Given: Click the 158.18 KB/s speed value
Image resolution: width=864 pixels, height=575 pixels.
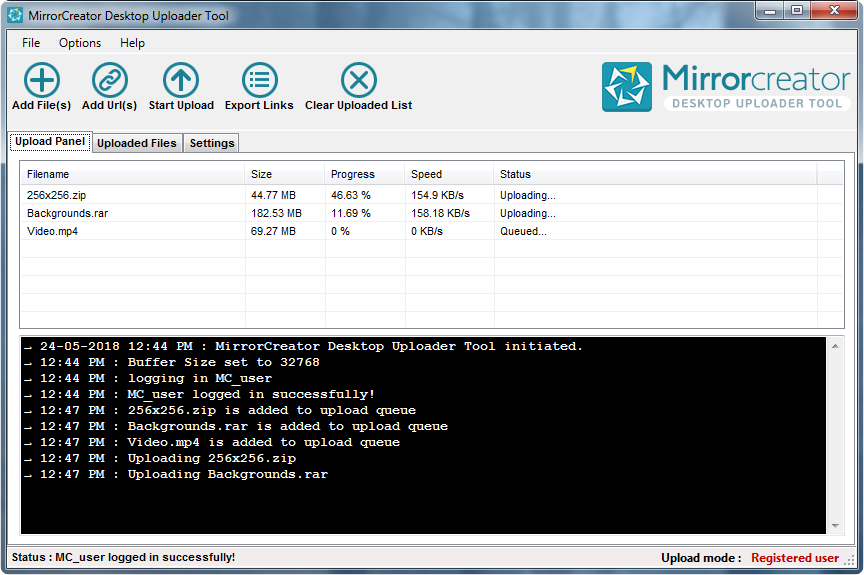Looking at the screenshot, I should [440, 213].
